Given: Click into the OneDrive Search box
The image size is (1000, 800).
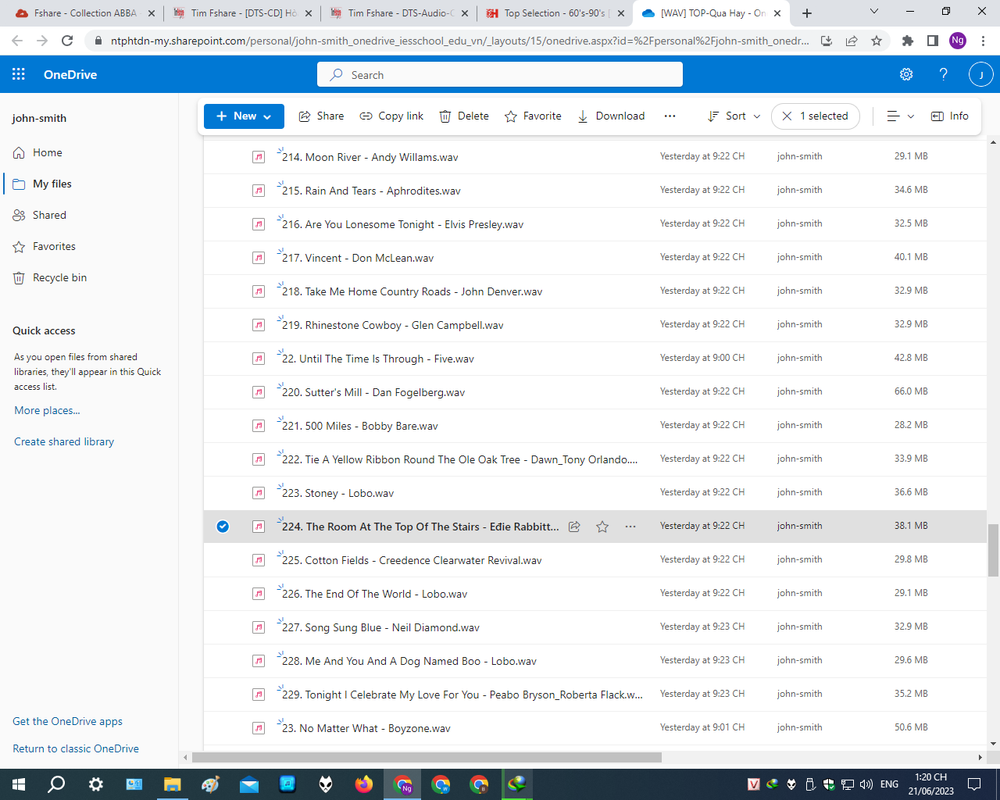Looking at the screenshot, I should 499,75.
